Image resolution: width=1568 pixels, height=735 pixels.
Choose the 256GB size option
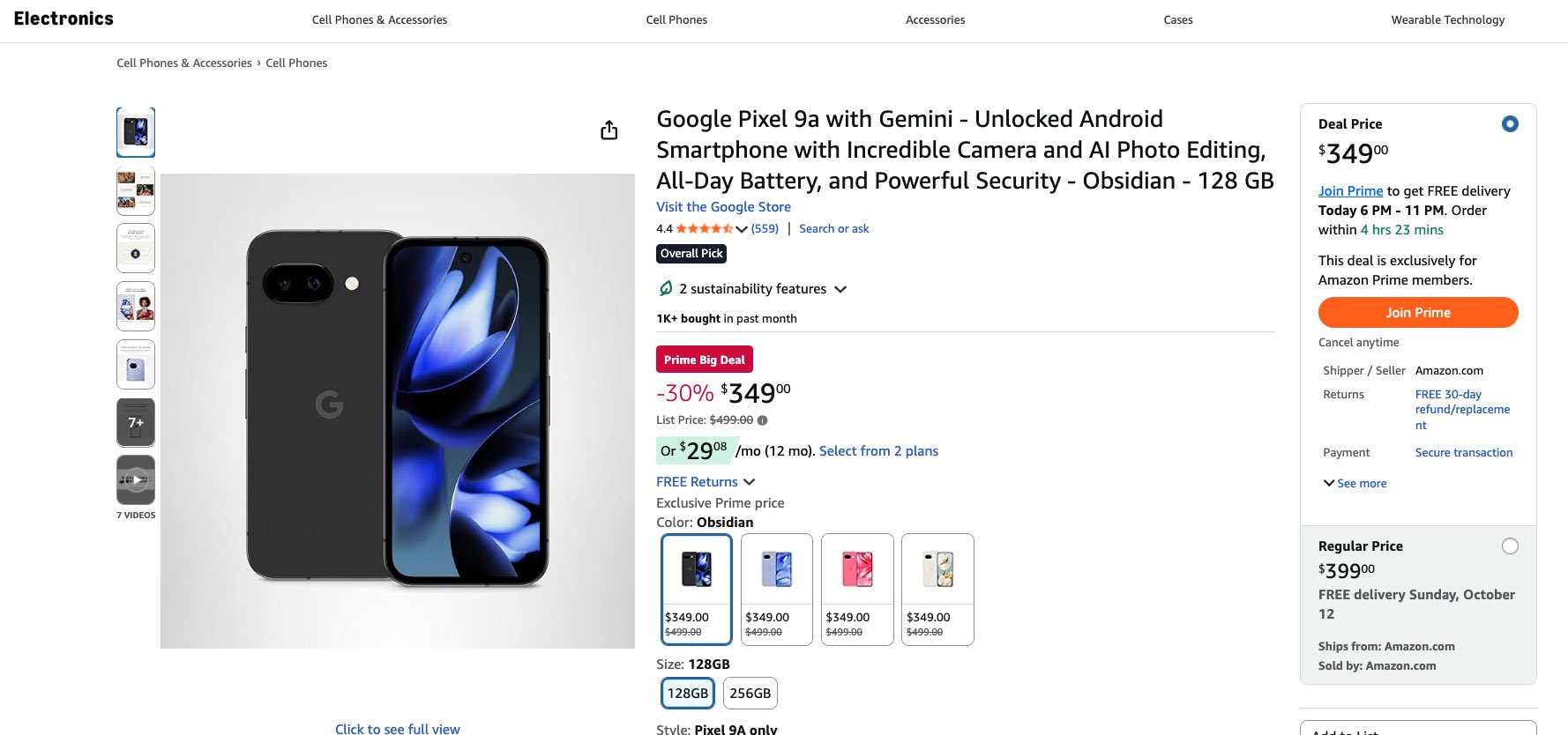point(750,694)
